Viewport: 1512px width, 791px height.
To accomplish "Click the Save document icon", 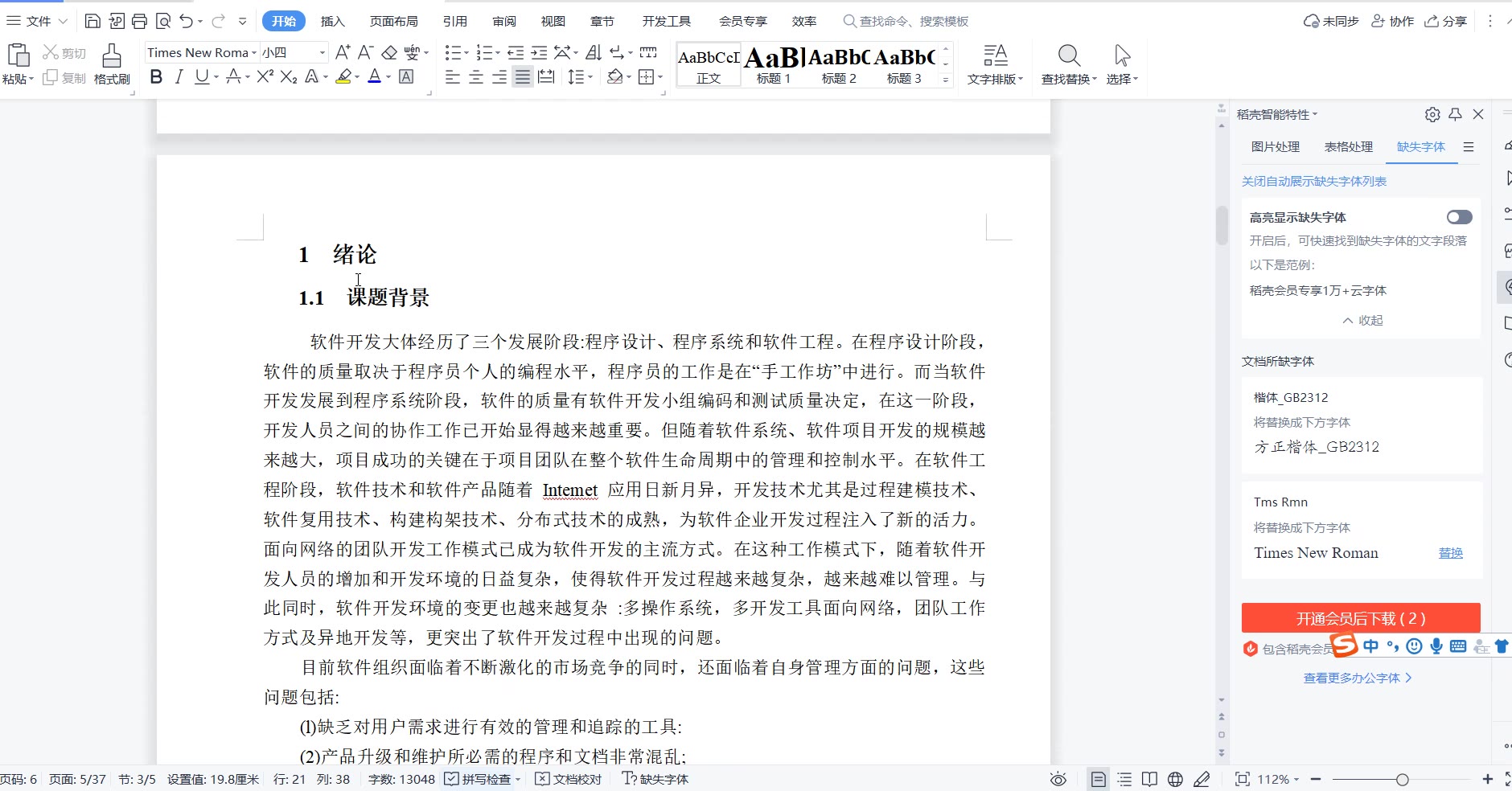I will pos(92,21).
